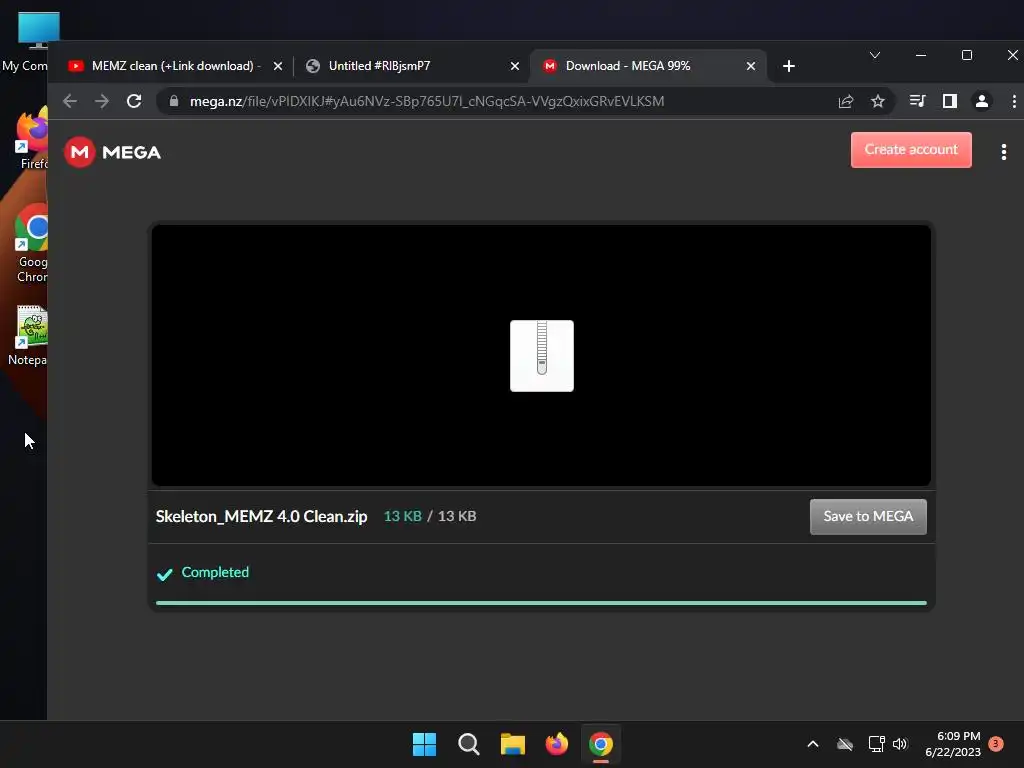
Task: Click OneDrive cloud tray icon
Action: (x=845, y=744)
